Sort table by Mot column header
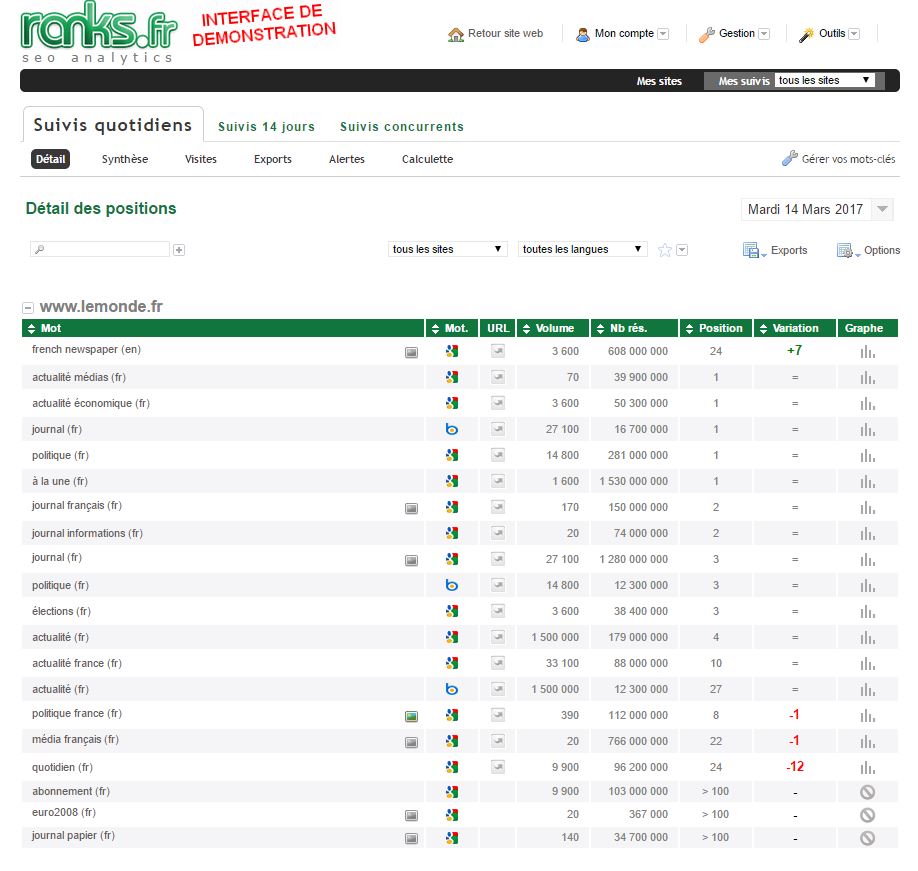 coord(222,328)
